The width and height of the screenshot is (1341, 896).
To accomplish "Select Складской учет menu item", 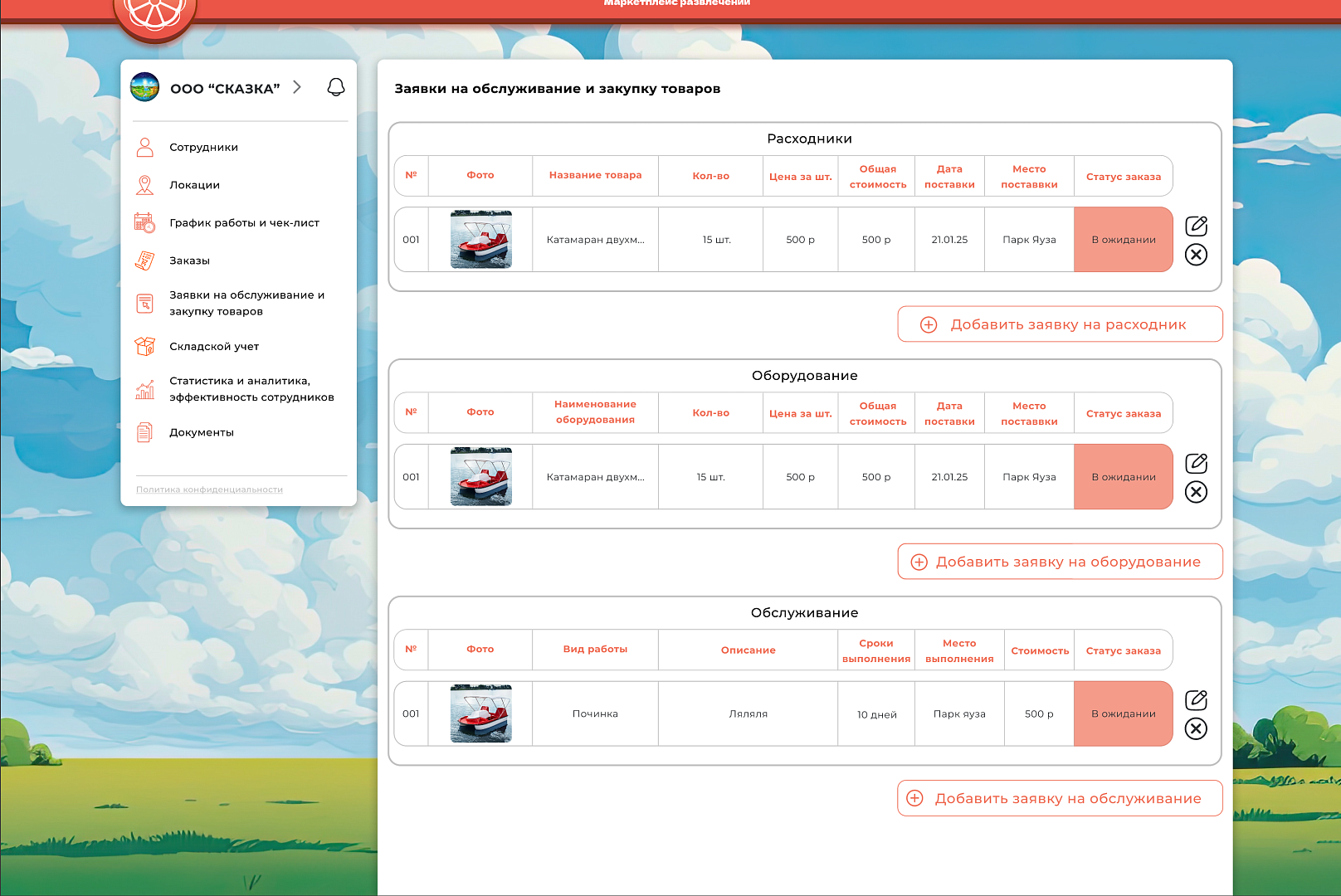I will pos(214,347).
